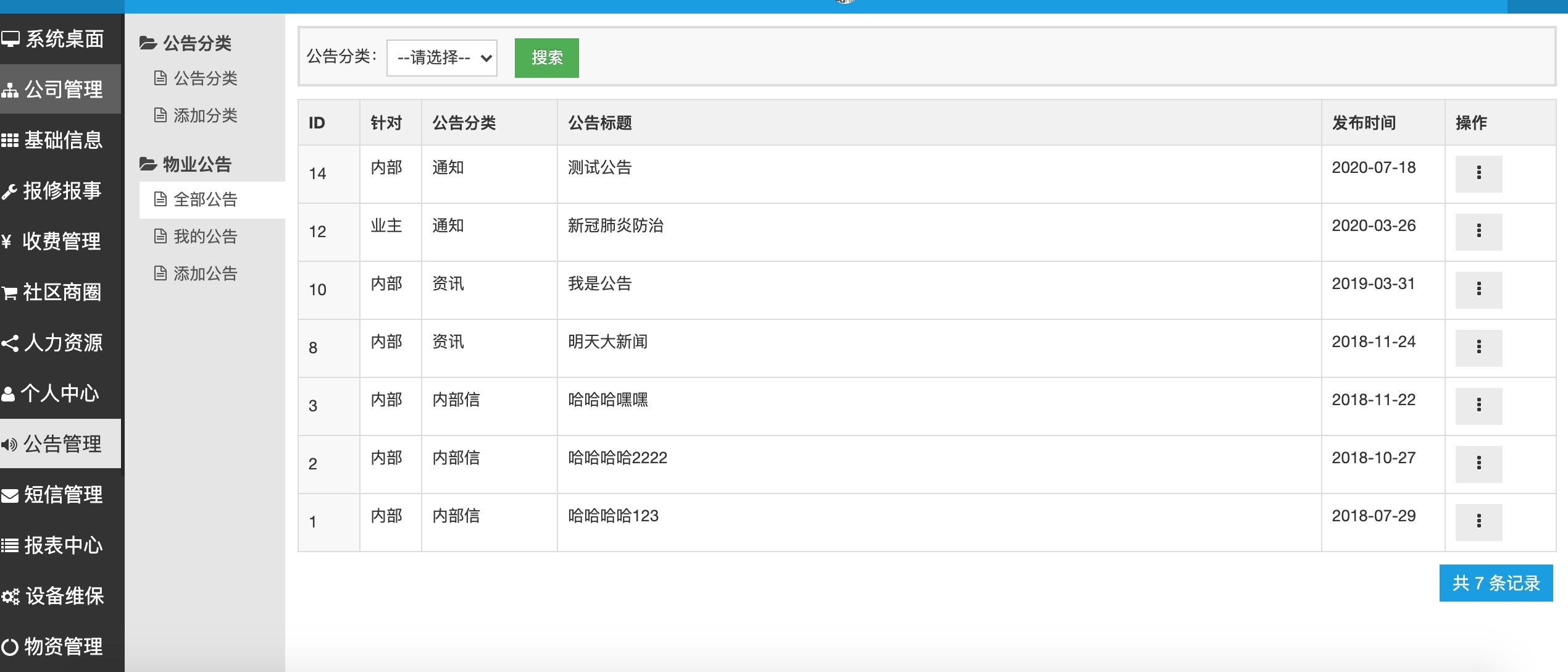The height and width of the screenshot is (672, 1568).
Task: Click the 共 7 条记录 pagination button
Action: click(1496, 583)
